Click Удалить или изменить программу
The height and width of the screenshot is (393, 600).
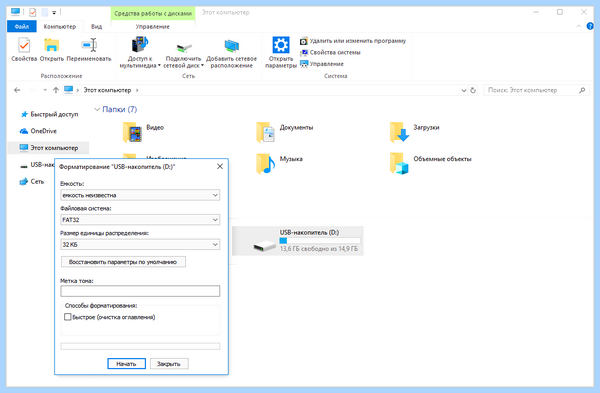353,41
